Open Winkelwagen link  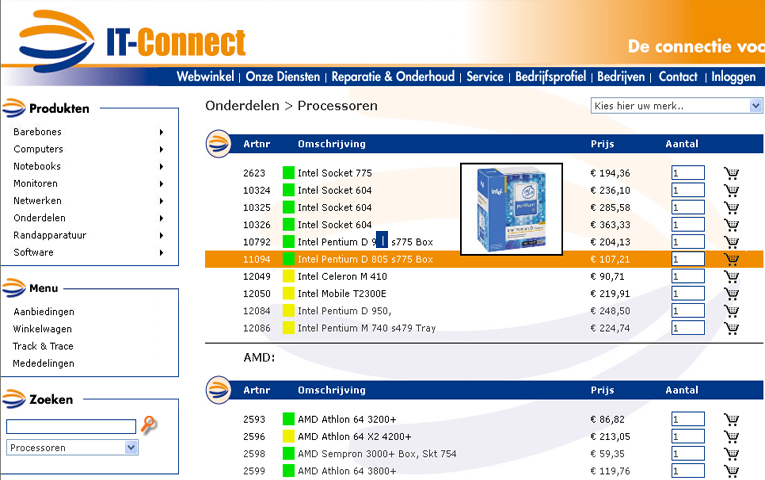click(42, 329)
